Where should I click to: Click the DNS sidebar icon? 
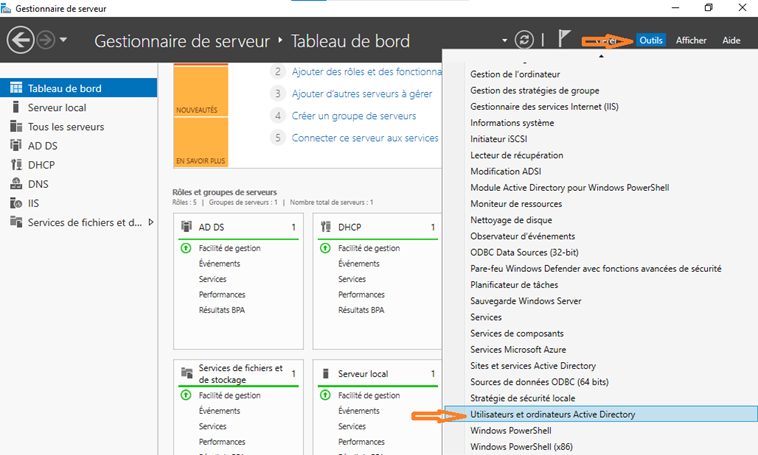click(16, 184)
